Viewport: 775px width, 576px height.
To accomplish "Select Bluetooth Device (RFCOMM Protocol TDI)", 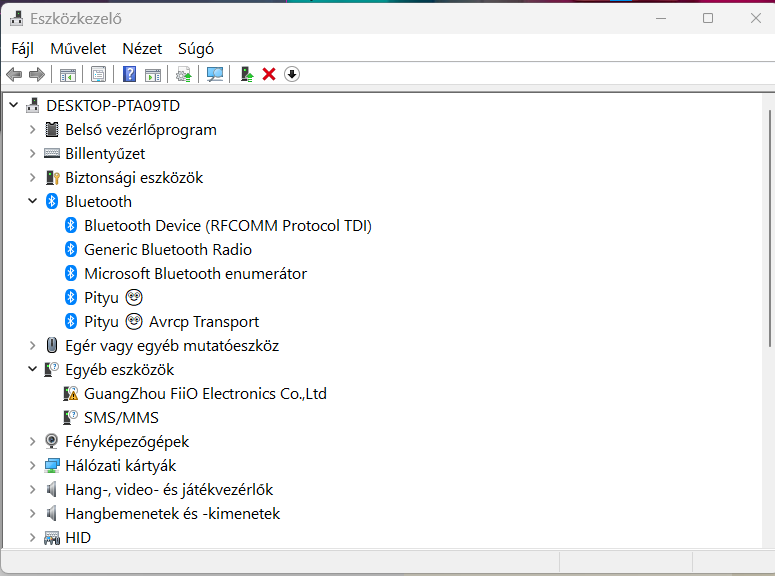I will point(228,225).
